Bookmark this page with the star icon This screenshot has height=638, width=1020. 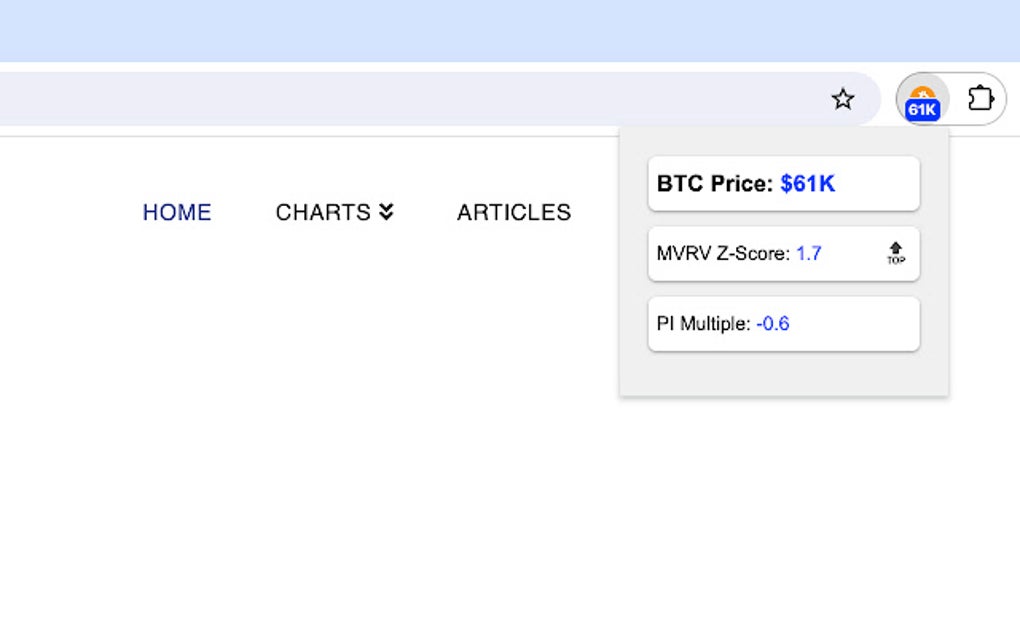[843, 99]
